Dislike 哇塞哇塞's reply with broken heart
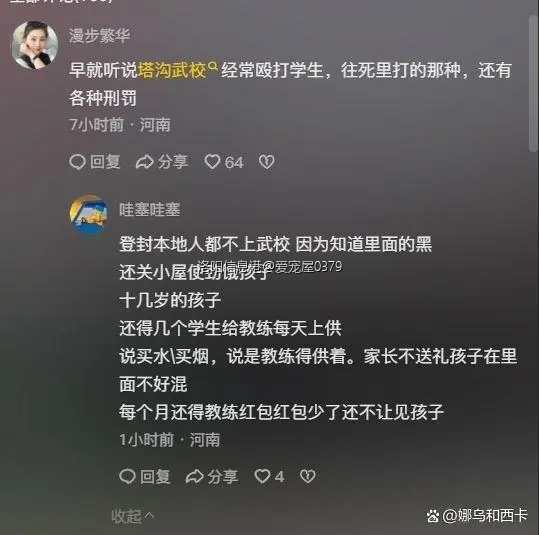539x535 pixels. coord(308,477)
